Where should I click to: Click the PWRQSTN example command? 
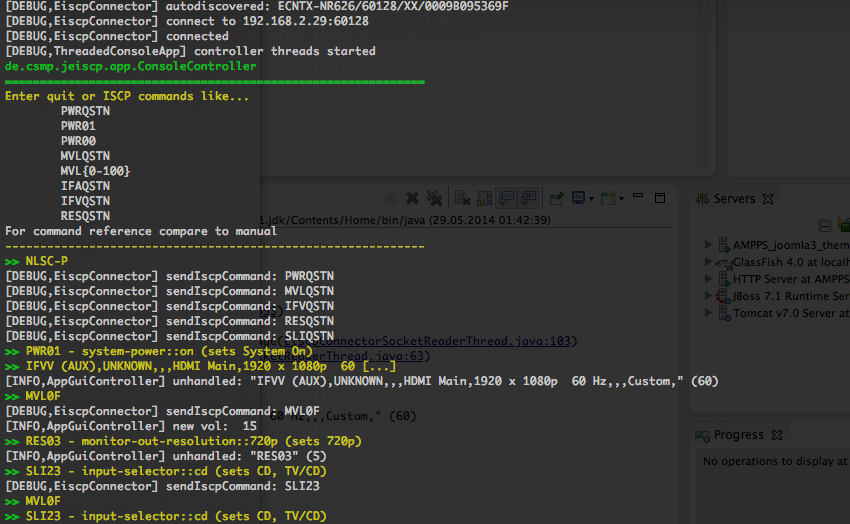tap(85, 111)
